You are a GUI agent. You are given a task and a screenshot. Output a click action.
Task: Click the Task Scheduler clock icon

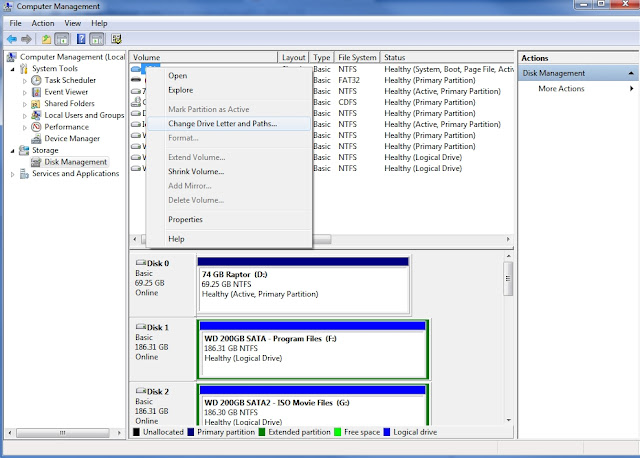tap(37, 80)
